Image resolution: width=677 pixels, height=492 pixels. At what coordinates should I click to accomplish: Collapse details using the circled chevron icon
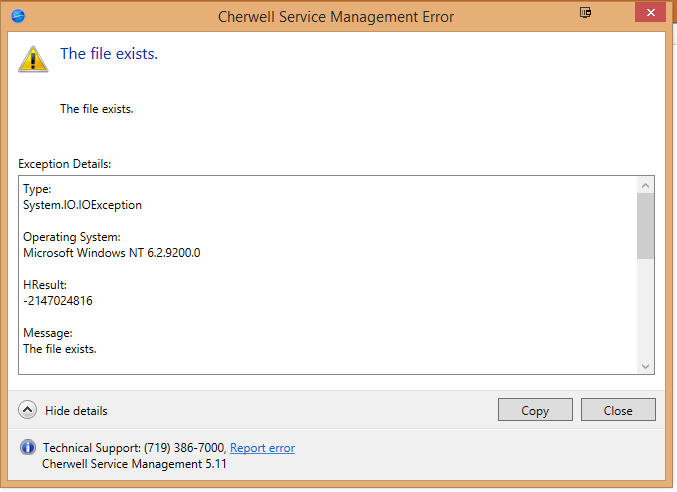click(28, 410)
